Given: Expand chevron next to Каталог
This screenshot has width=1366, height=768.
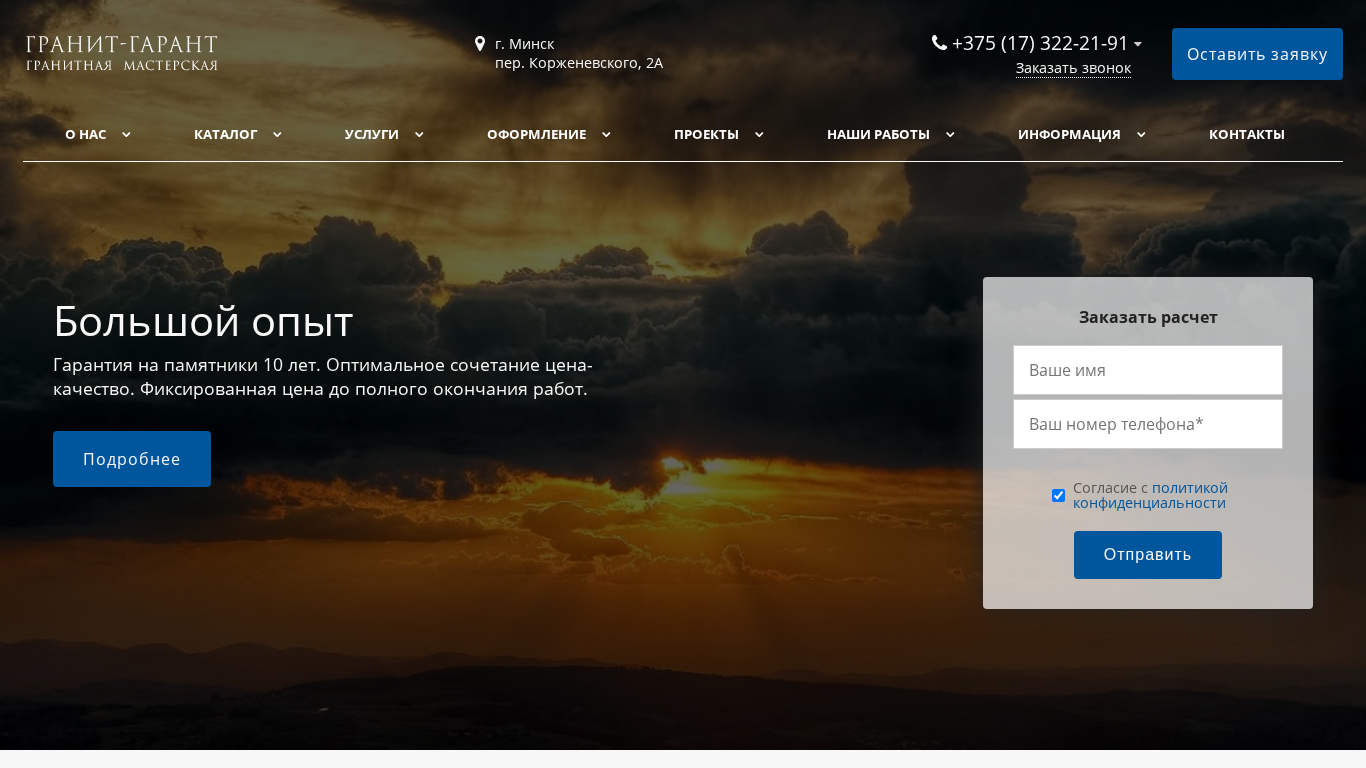Looking at the screenshot, I should coord(277,135).
